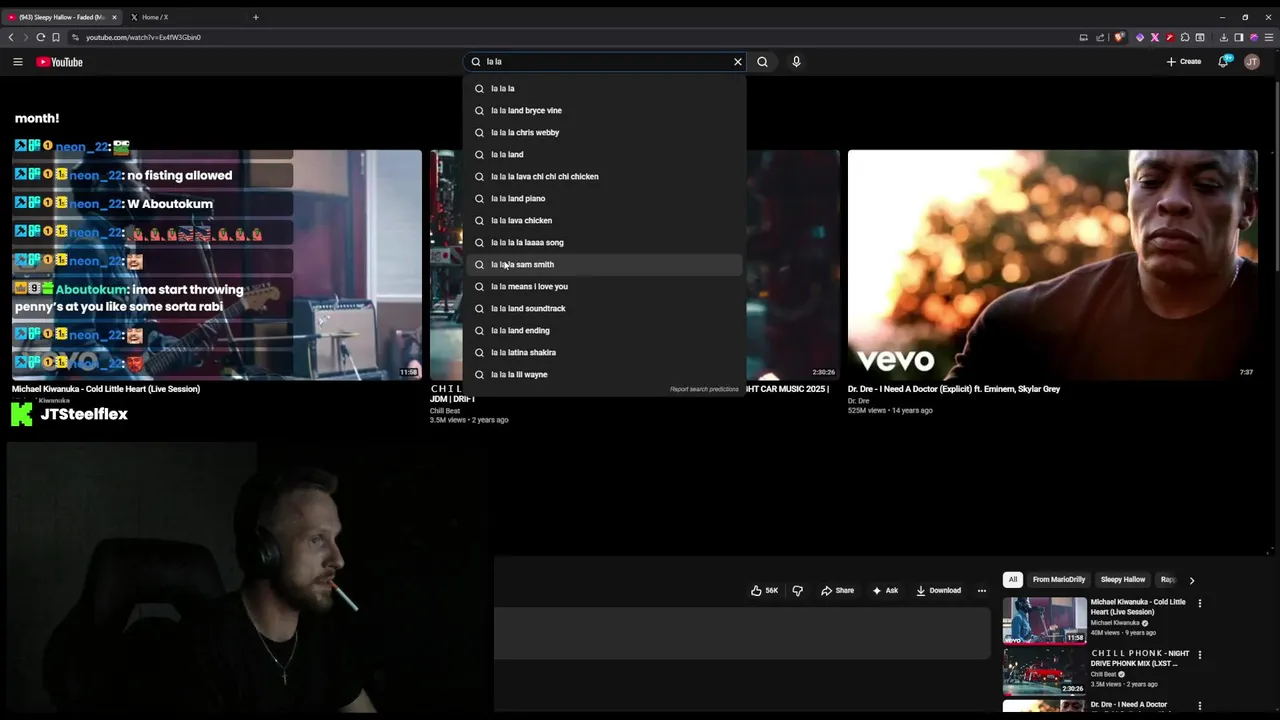1280x720 pixels.
Task: Choose suggestion 'la la land bryce vine'
Action: tap(605, 110)
